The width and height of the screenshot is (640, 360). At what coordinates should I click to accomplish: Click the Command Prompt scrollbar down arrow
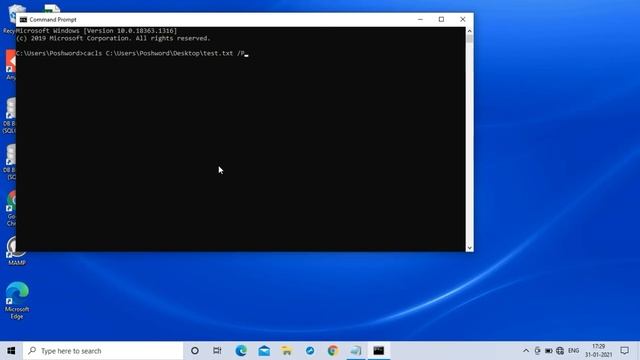tap(469, 248)
